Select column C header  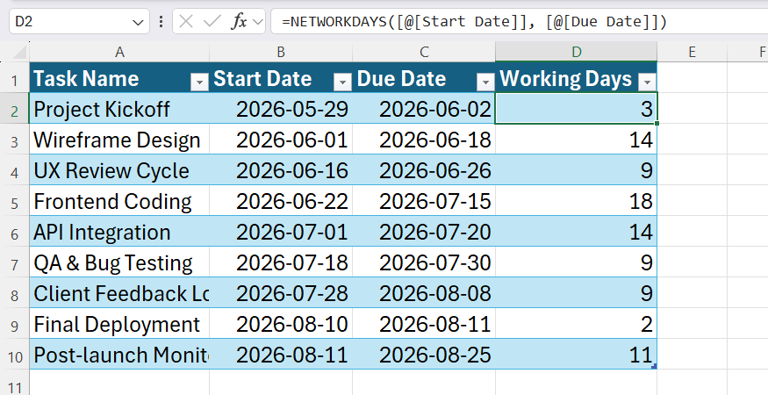coord(424,52)
